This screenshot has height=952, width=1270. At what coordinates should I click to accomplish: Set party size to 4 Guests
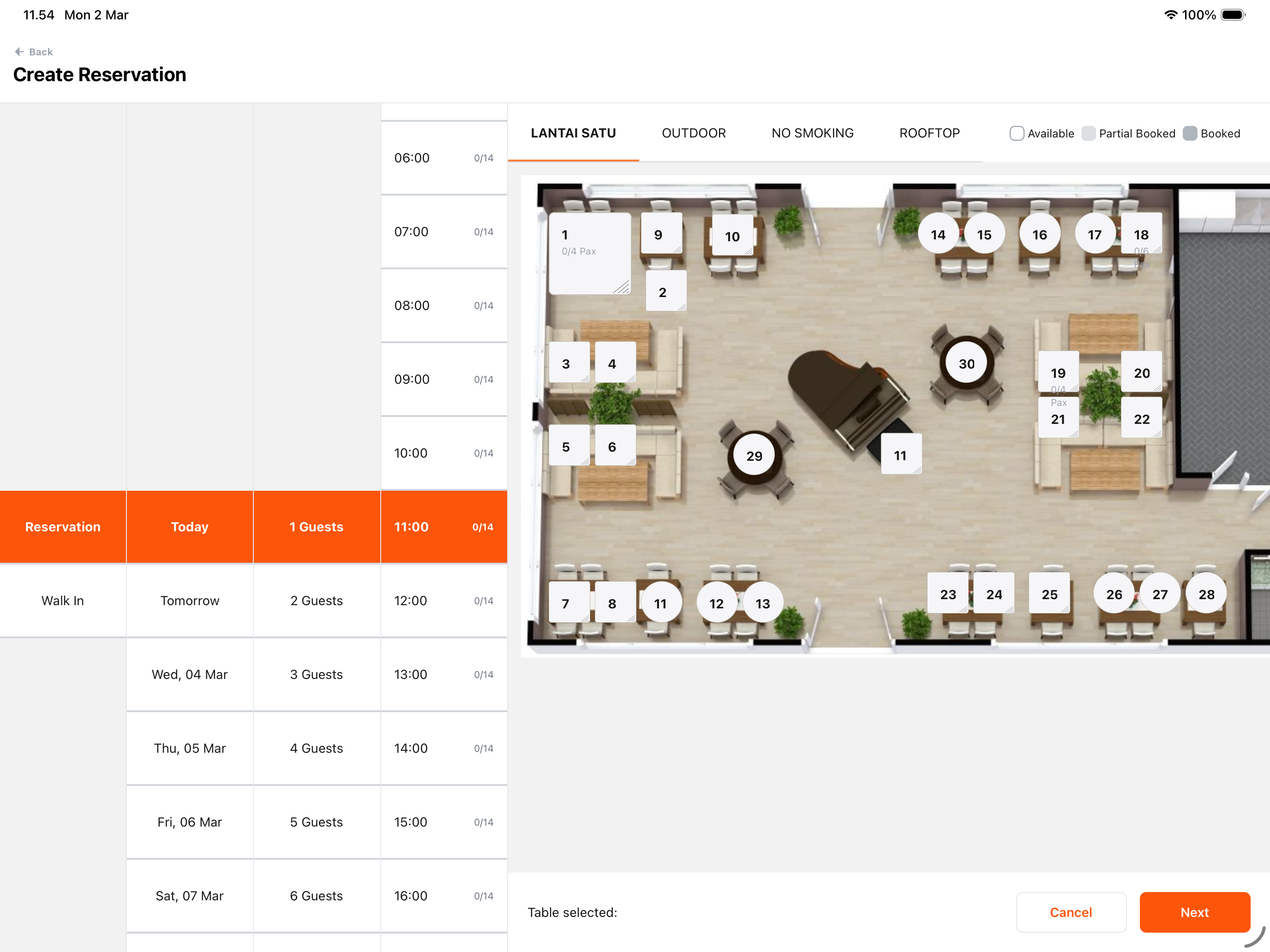(317, 748)
